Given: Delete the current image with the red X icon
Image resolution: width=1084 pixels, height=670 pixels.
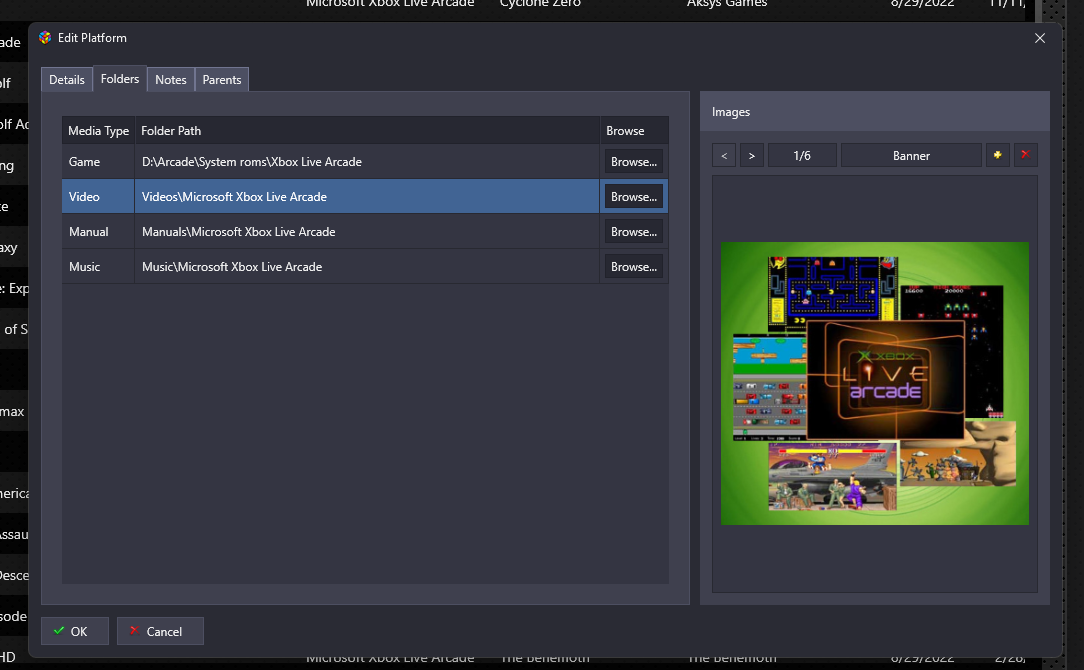Looking at the screenshot, I should (x=1025, y=155).
